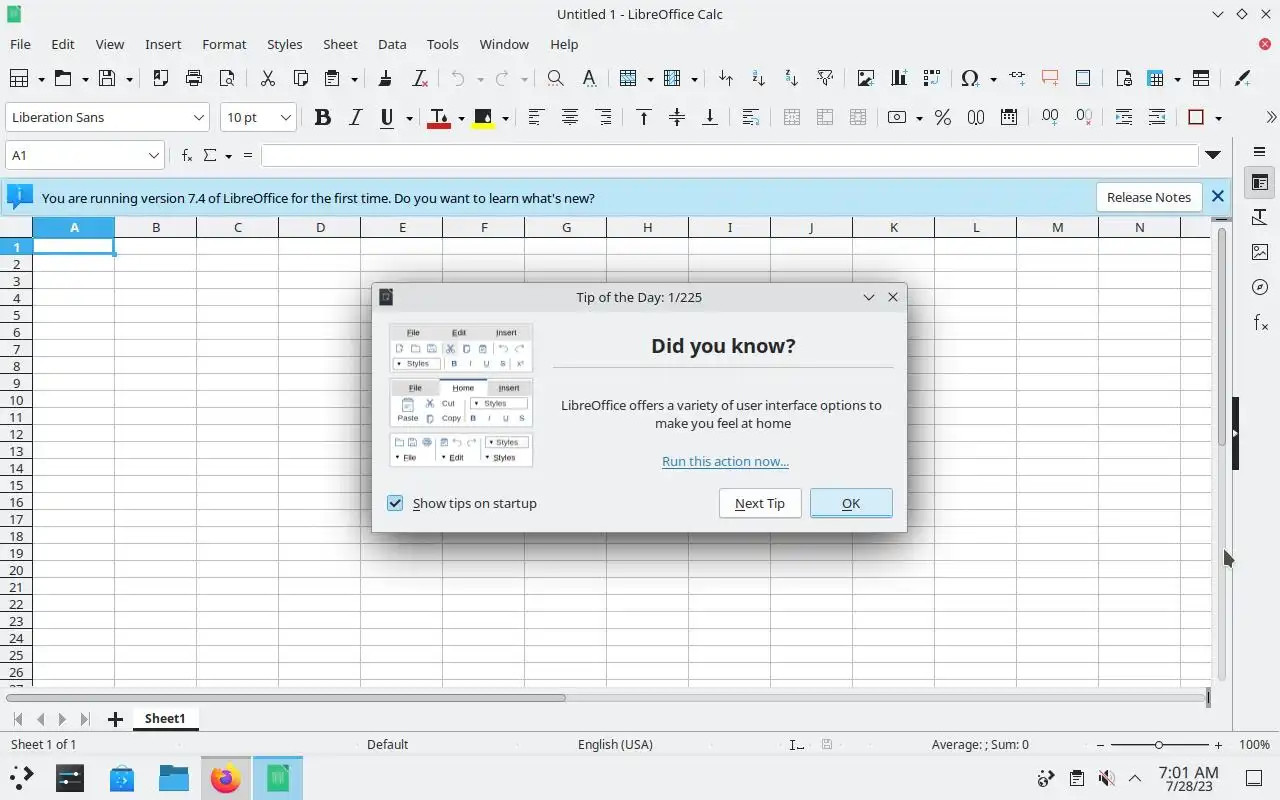The image size is (1280, 800).
Task: Click the Cut scissors icon in toolbar
Action: point(267,78)
